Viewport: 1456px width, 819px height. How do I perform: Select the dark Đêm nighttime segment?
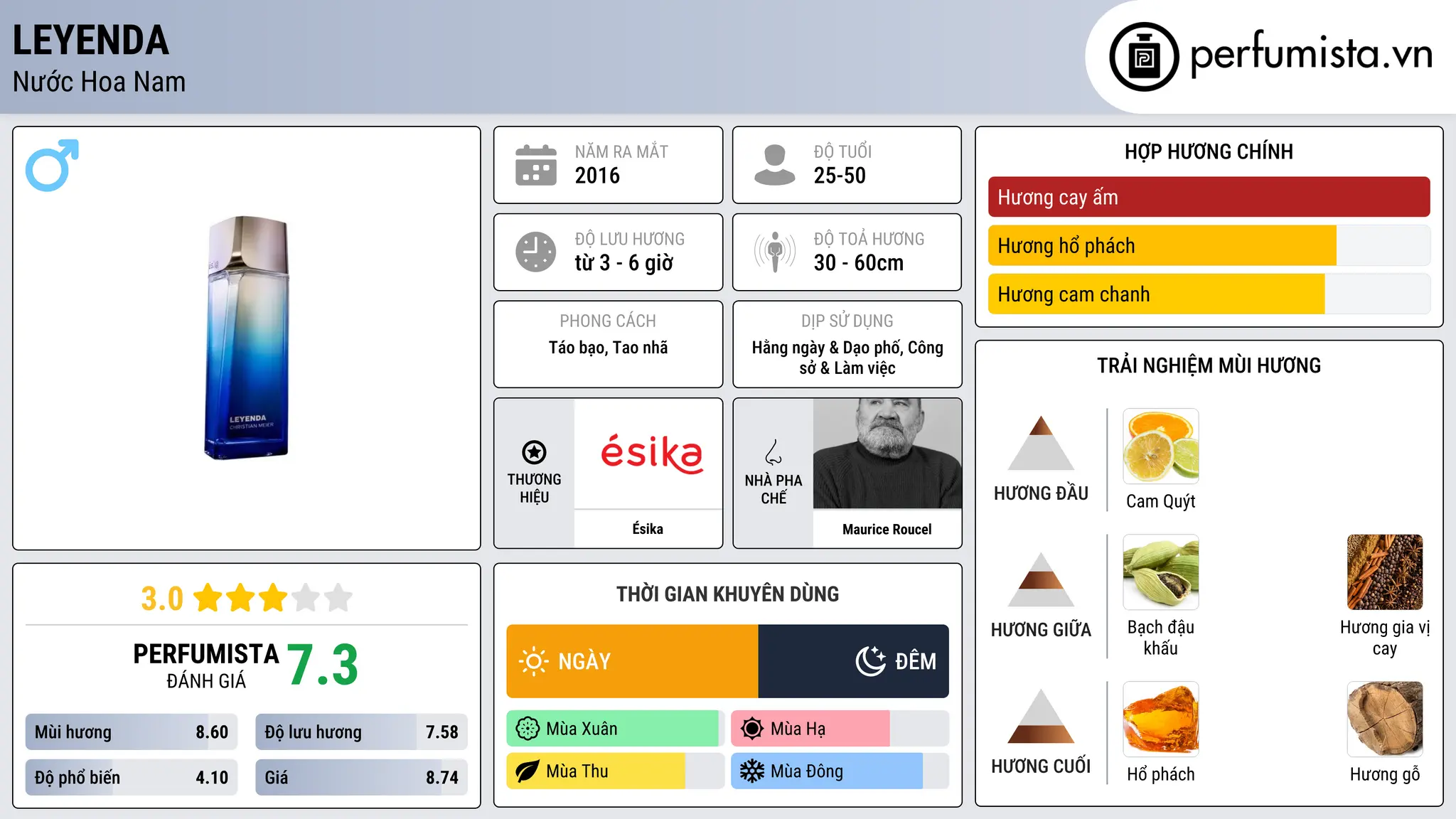[854, 661]
